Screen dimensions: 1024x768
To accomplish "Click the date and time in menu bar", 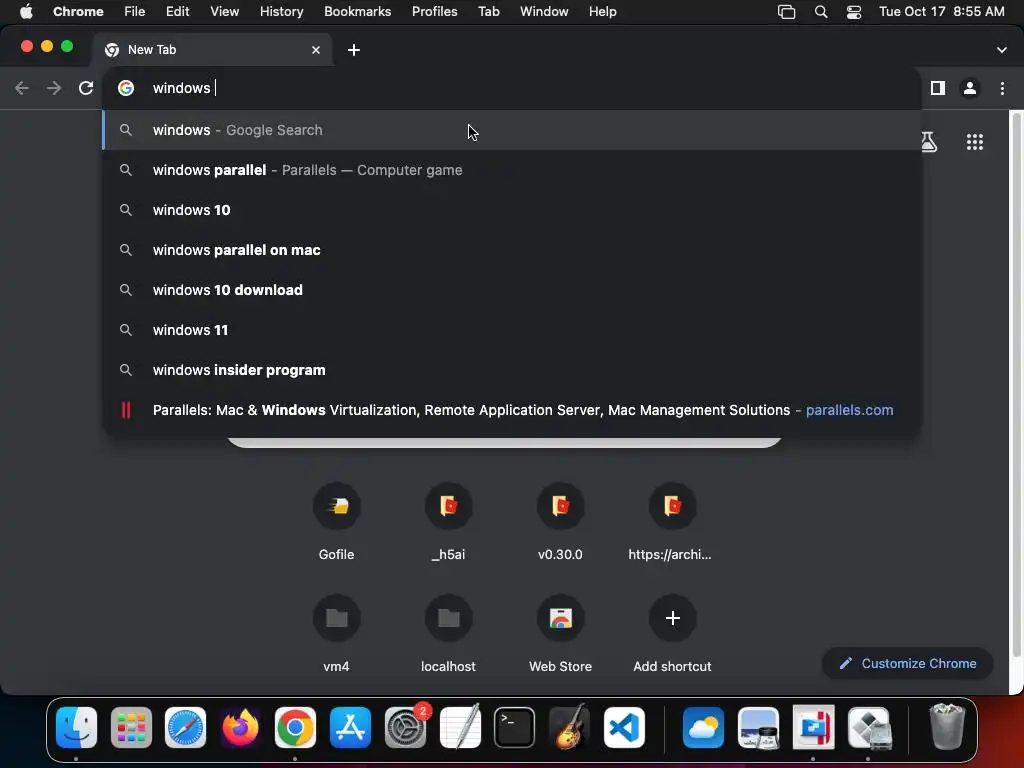I will pyautogui.click(x=942, y=12).
